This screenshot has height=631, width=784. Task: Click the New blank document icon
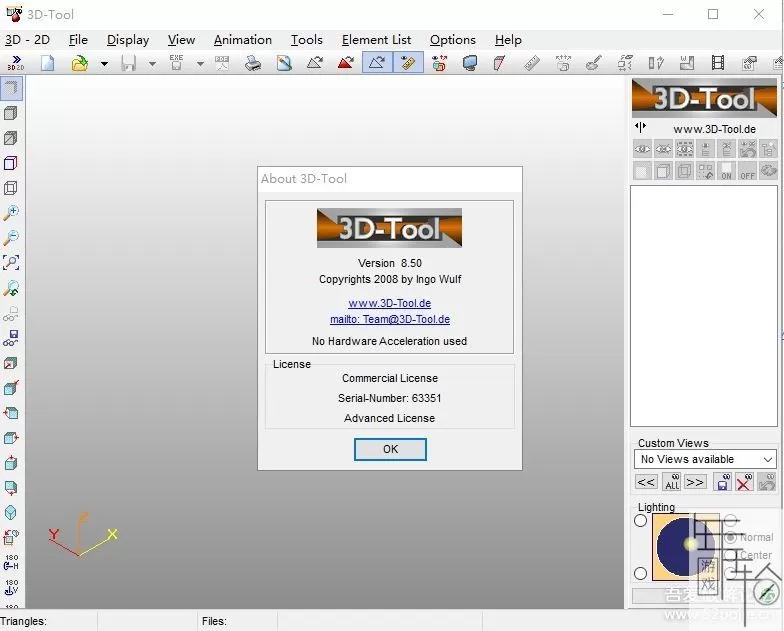point(48,63)
